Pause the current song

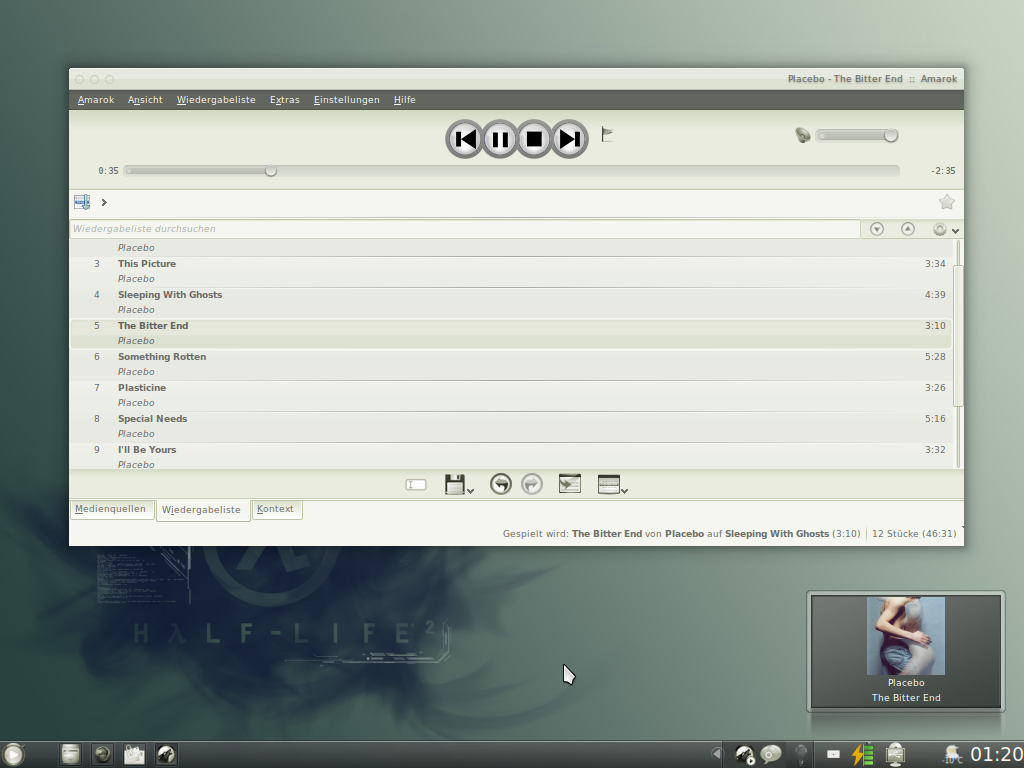pyautogui.click(x=500, y=139)
